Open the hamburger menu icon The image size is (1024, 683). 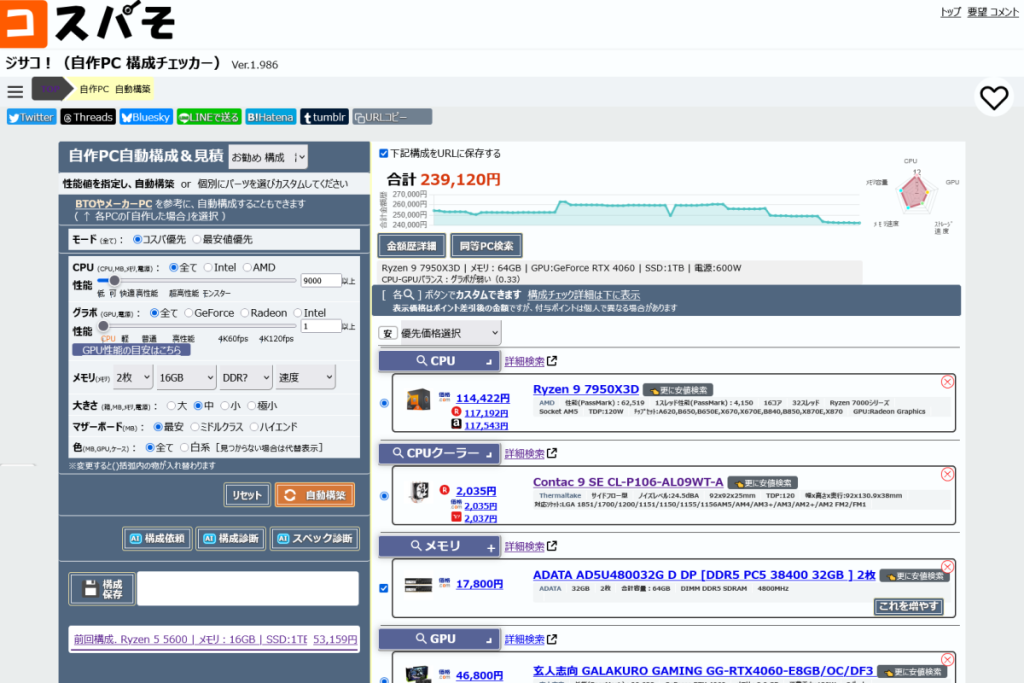[x=15, y=91]
